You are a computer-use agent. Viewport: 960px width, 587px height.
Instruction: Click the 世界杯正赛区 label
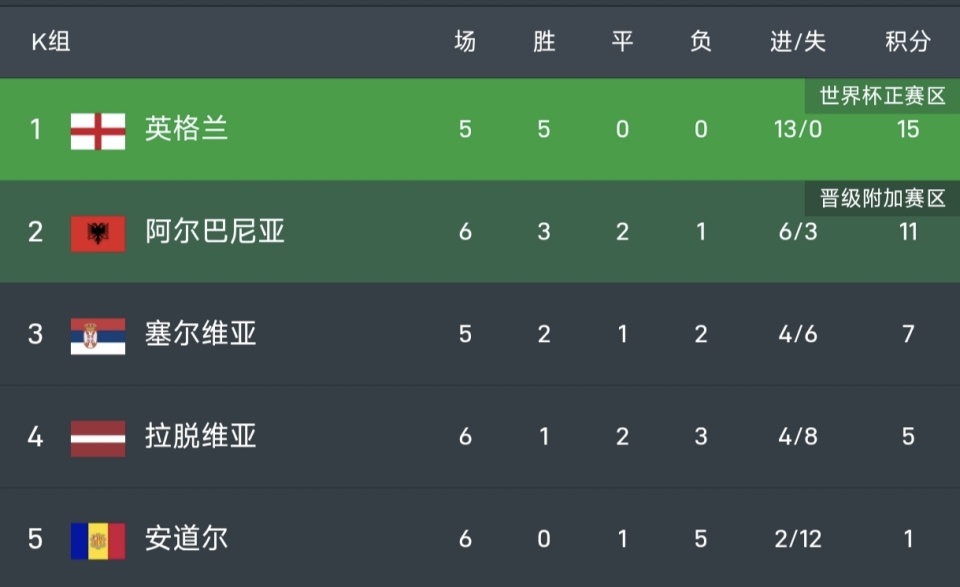882,97
